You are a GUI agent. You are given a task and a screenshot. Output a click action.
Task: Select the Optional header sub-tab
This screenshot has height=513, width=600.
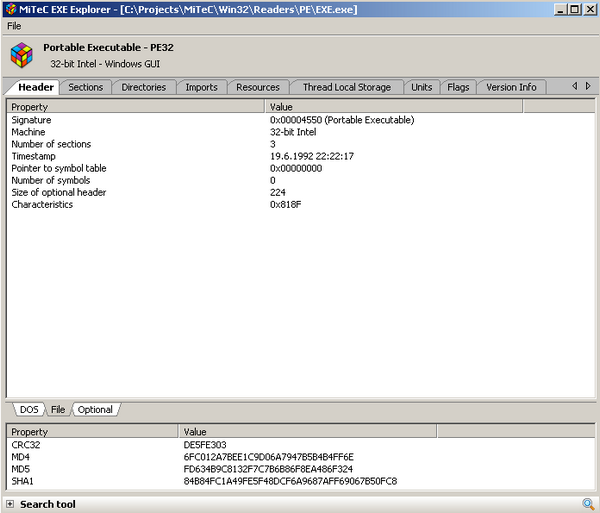[x=95, y=410]
